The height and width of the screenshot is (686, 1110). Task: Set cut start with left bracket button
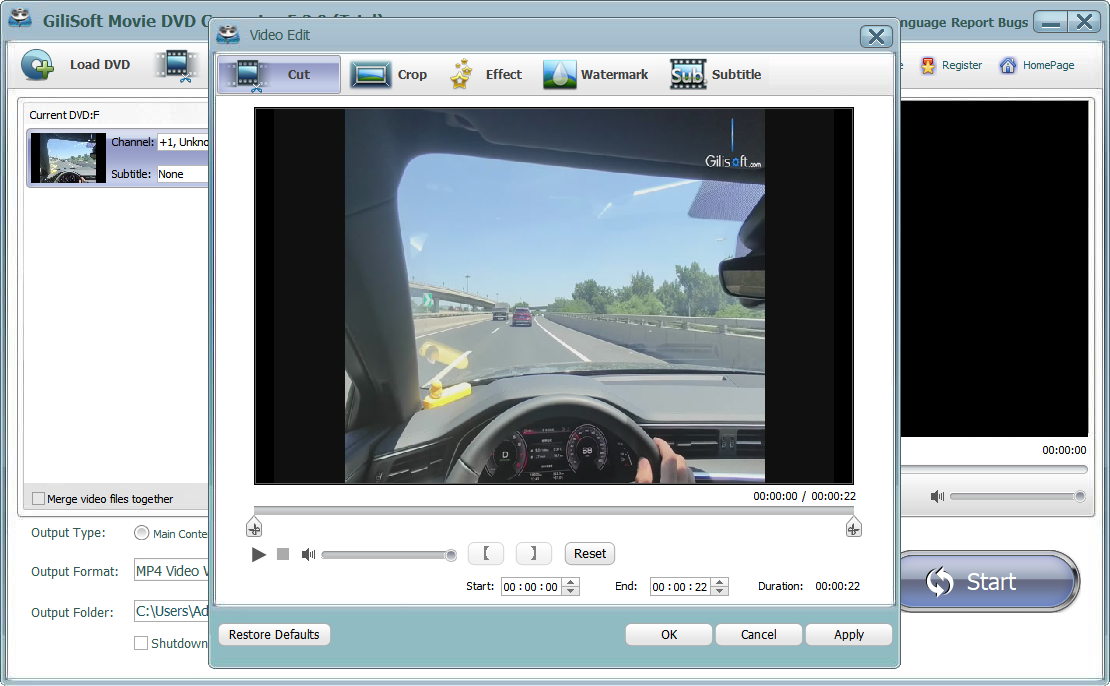pos(486,554)
